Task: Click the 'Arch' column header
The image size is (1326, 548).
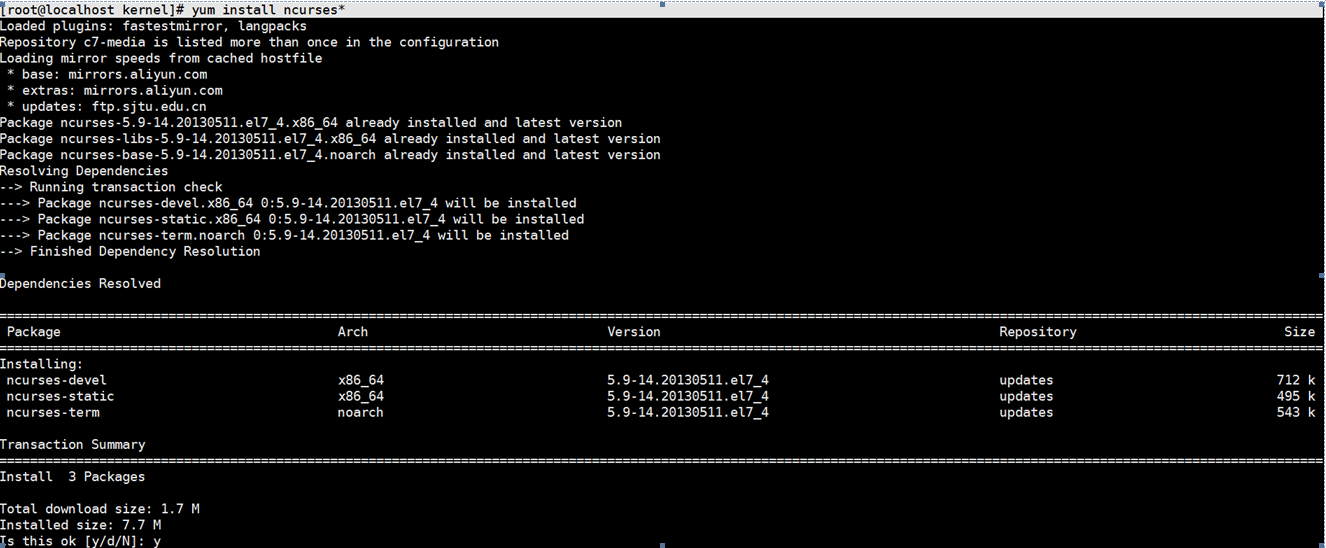Action: [x=353, y=332]
